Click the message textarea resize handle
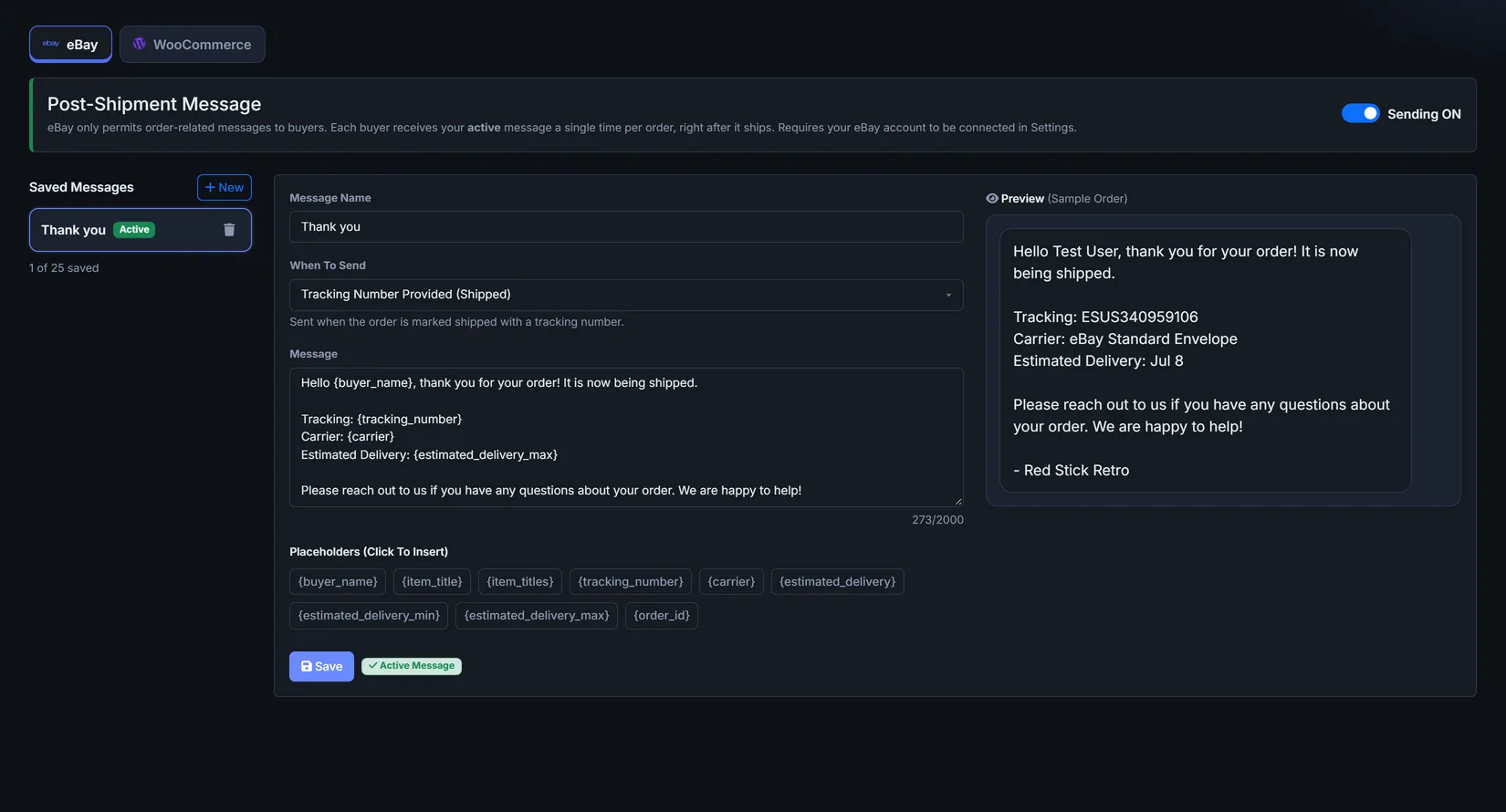This screenshot has height=812, width=1506. click(957, 501)
